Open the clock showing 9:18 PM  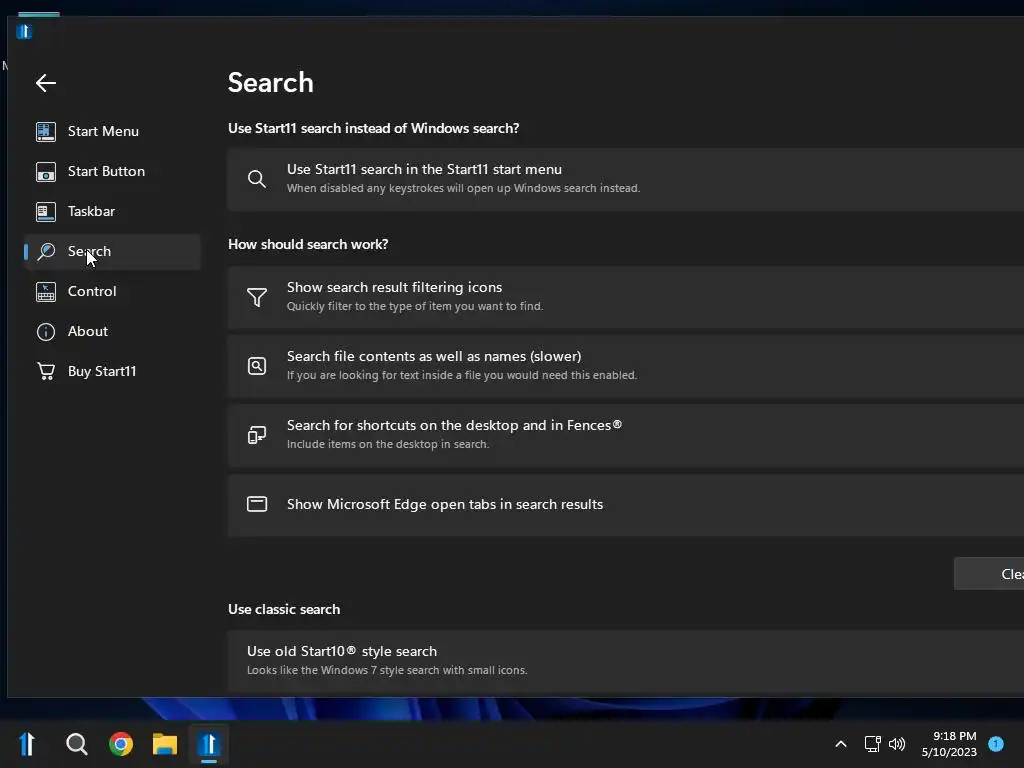(x=949, y=744)
